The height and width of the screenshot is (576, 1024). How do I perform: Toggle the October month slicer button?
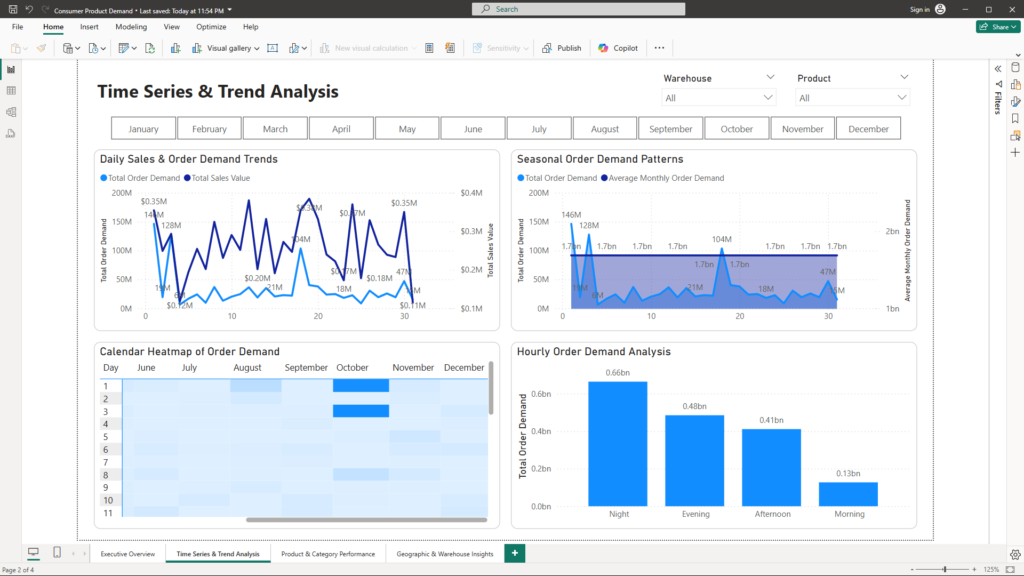736,129
